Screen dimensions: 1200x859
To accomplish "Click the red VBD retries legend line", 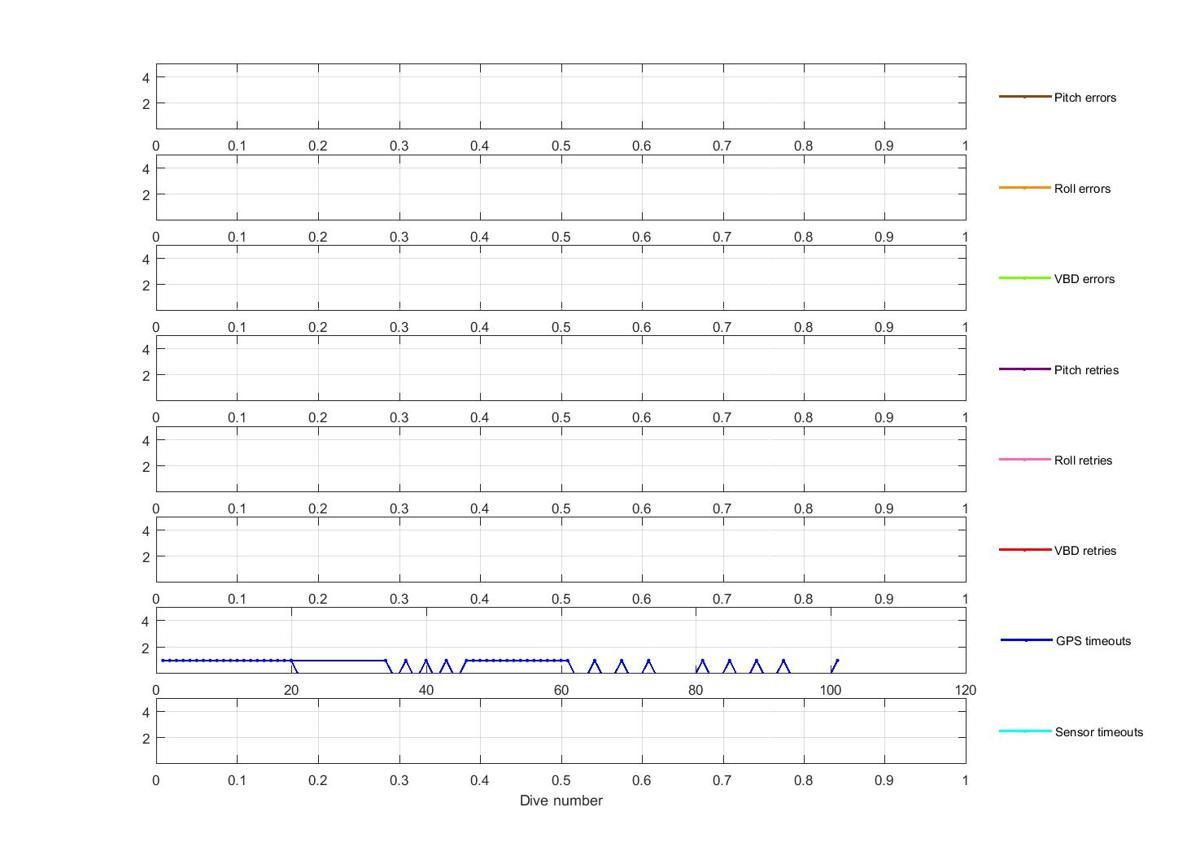I will click(1025, 550).
